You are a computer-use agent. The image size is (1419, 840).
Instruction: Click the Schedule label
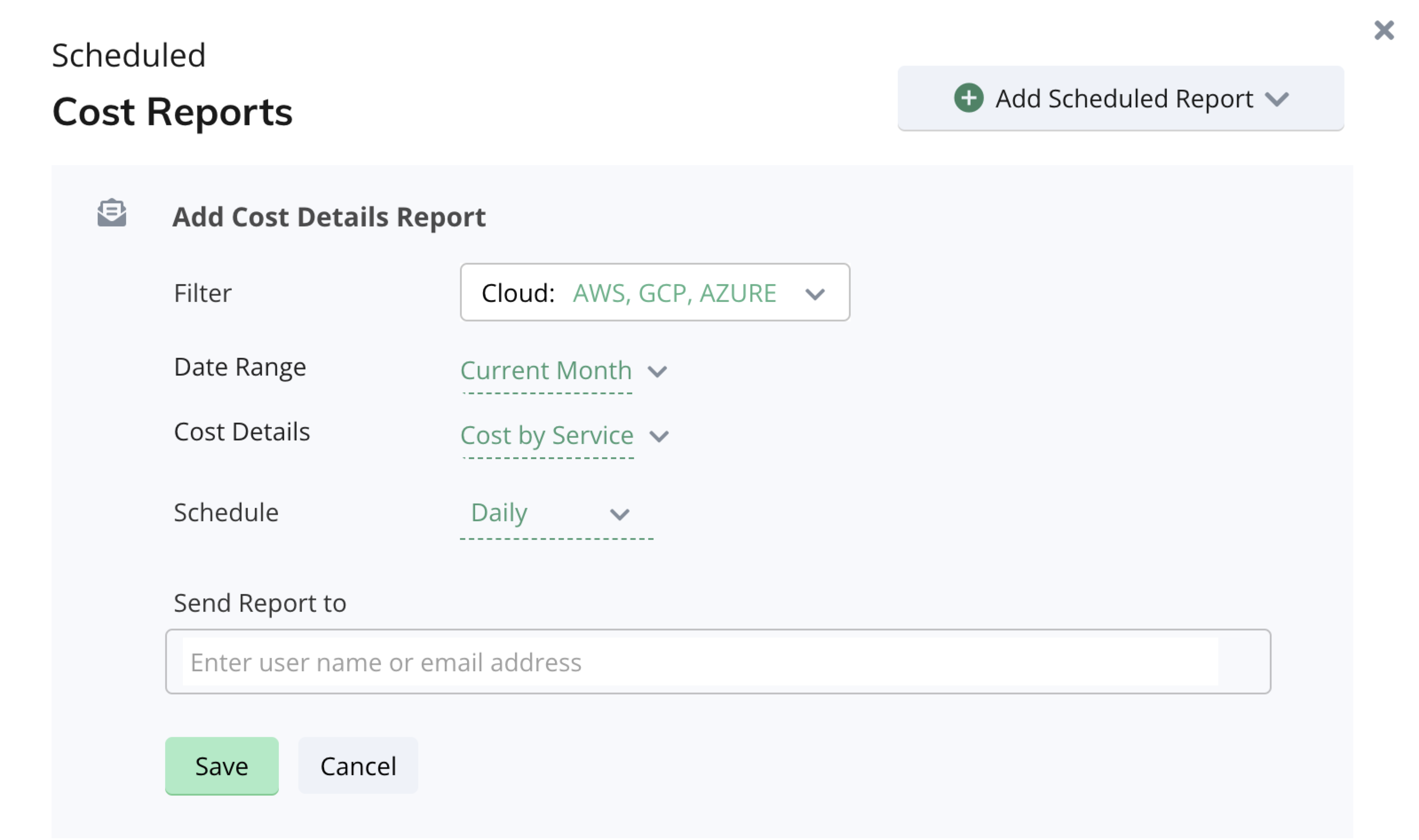(x=226, y=513)
